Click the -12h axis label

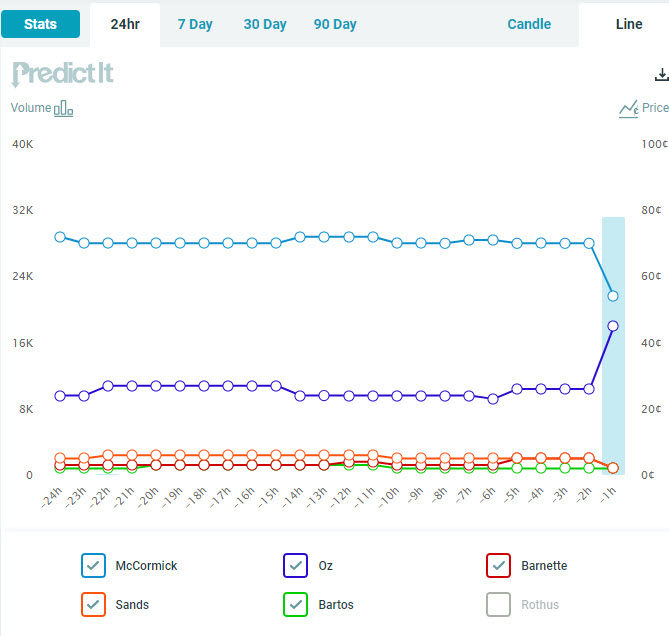coord(341,497)
